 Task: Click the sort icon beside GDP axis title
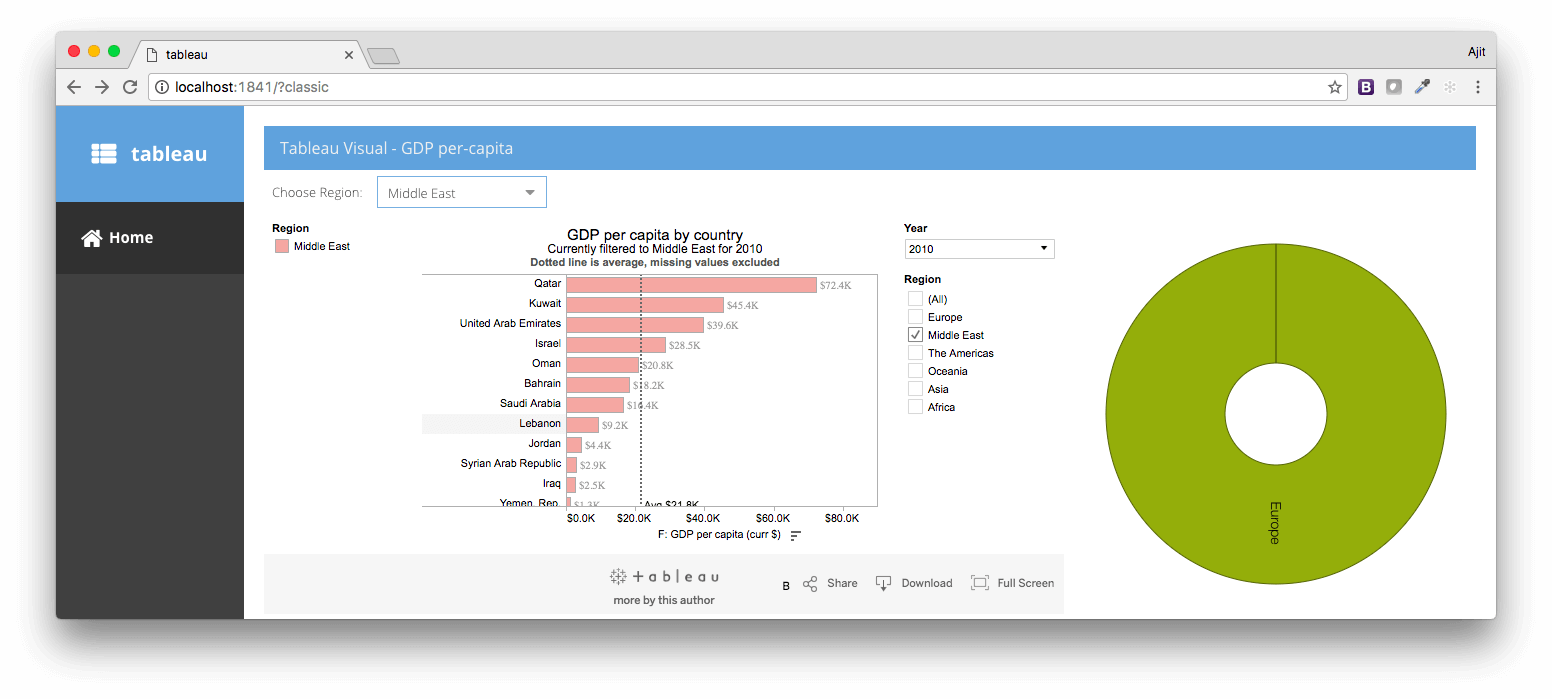pyautogui.click(x=796, y=536)
